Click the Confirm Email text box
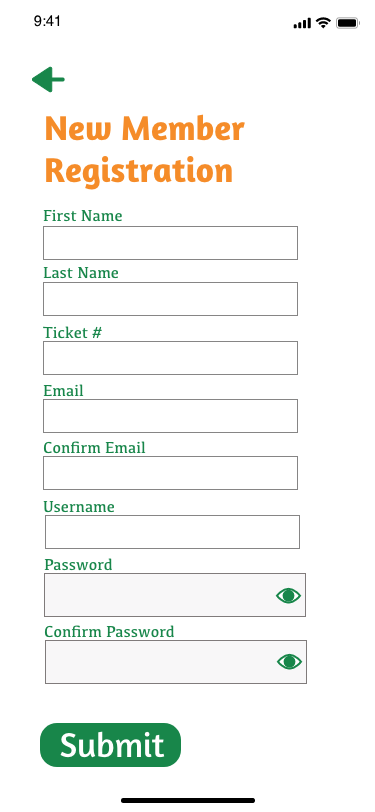This screenshot has height=812, width=375. point(170,473)
